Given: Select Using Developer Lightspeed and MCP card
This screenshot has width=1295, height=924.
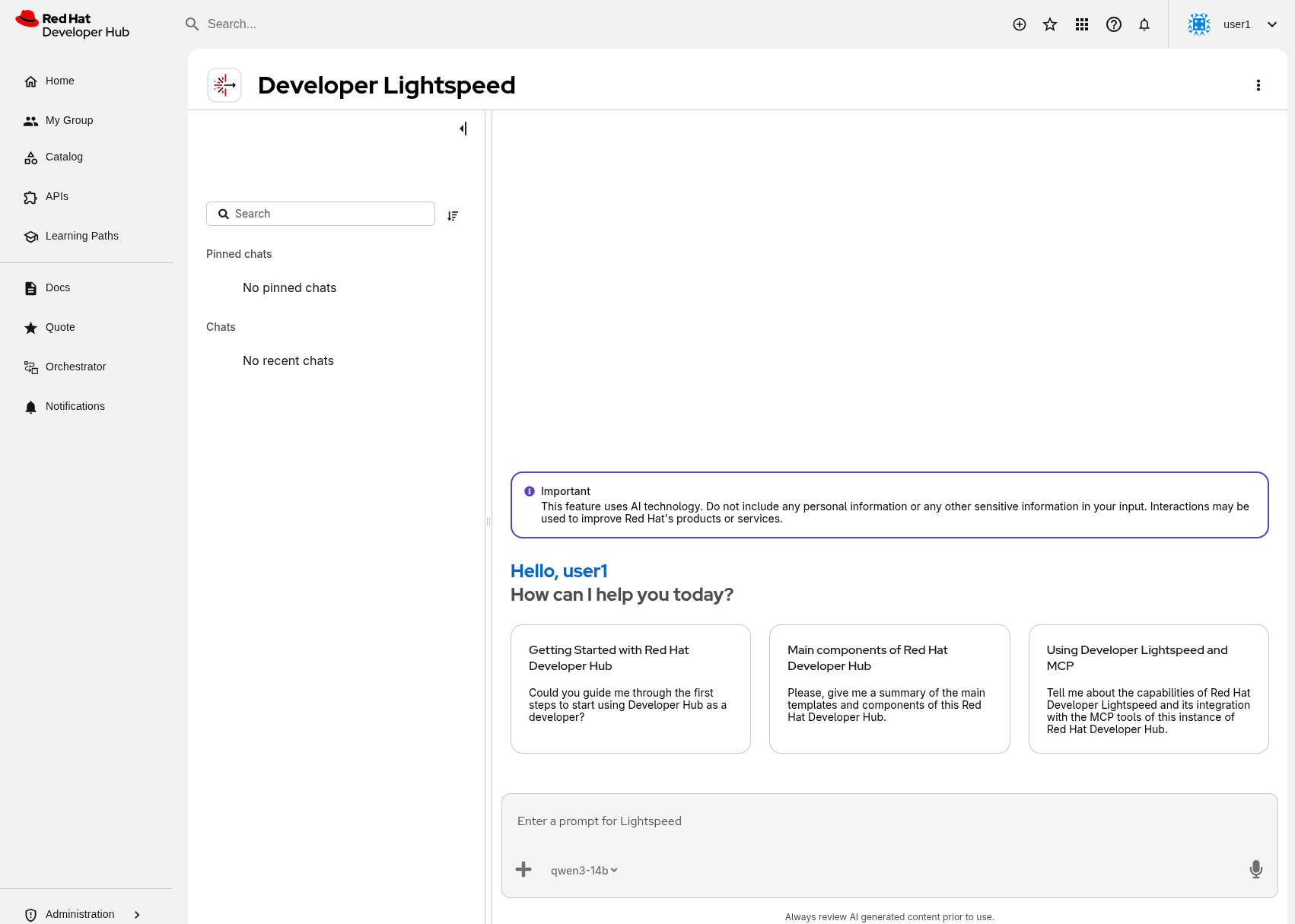Looking at the screenshot, I should 1149,689.
